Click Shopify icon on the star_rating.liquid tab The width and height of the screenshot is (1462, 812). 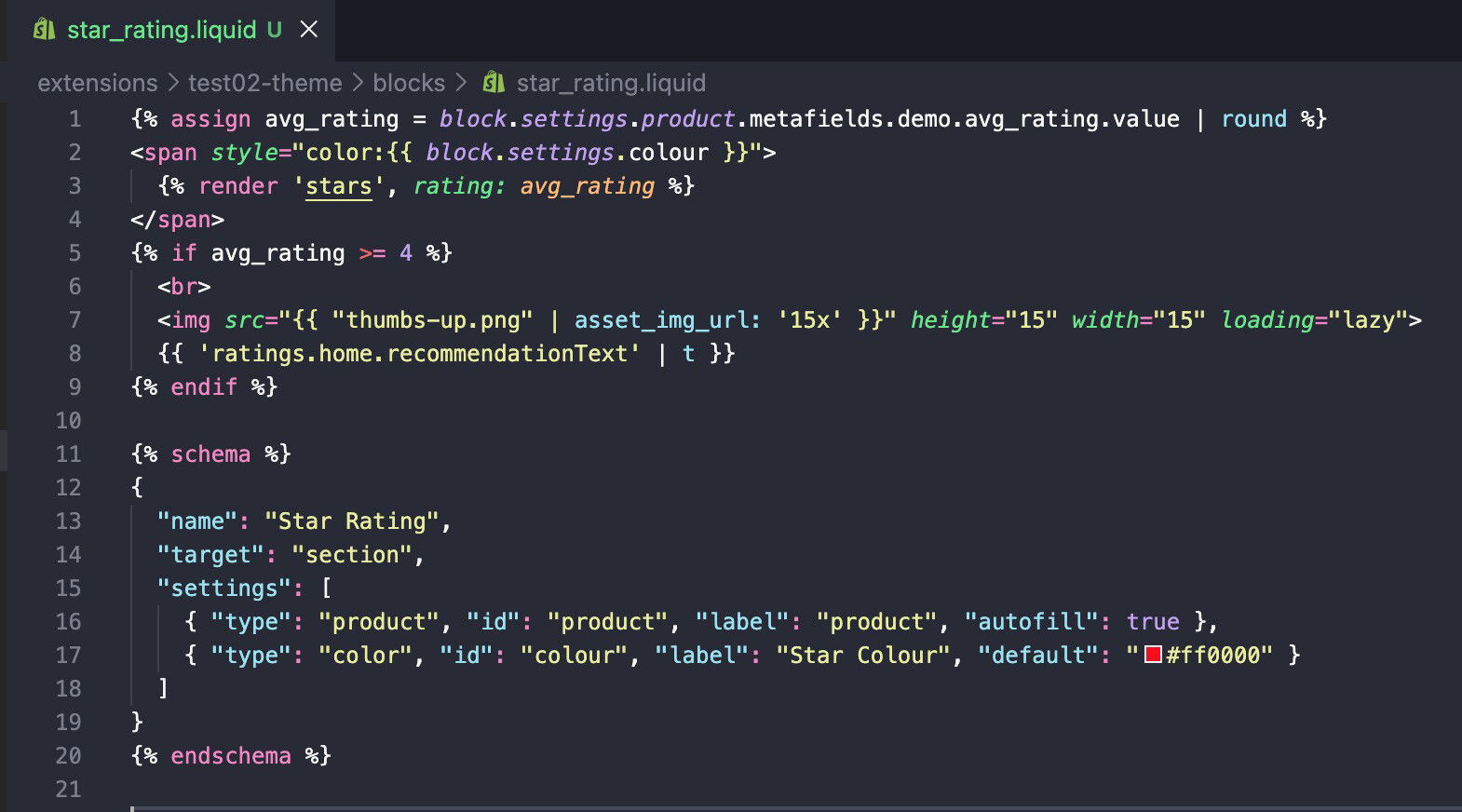coord(44,30)
